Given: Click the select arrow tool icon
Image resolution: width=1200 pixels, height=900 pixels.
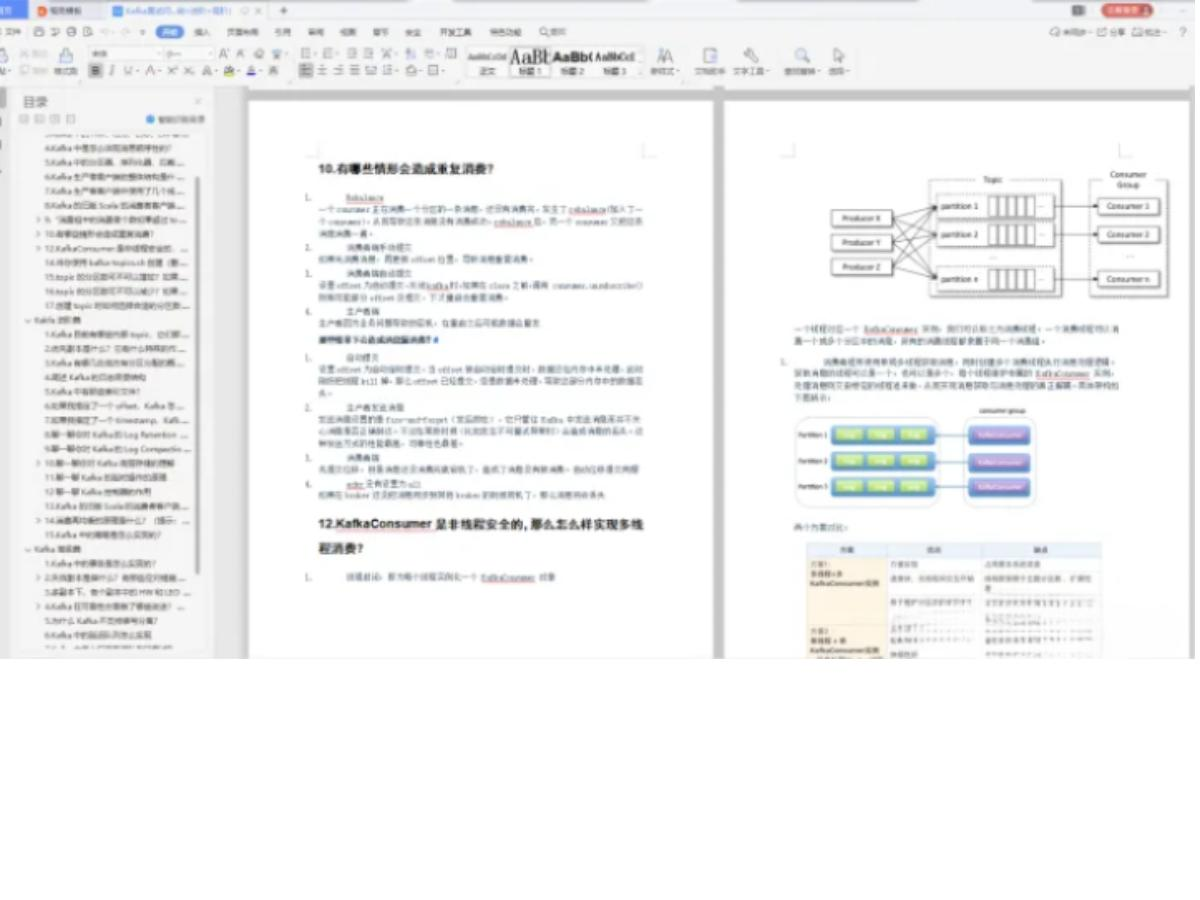Looking at the screenshot, I should 838,54.
